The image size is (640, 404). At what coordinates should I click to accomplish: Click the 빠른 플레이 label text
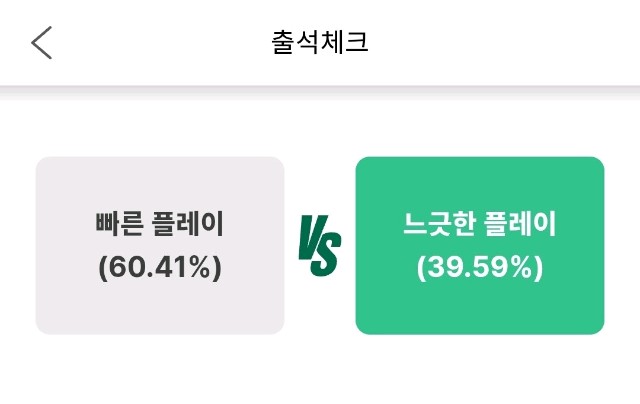point(160,225)
